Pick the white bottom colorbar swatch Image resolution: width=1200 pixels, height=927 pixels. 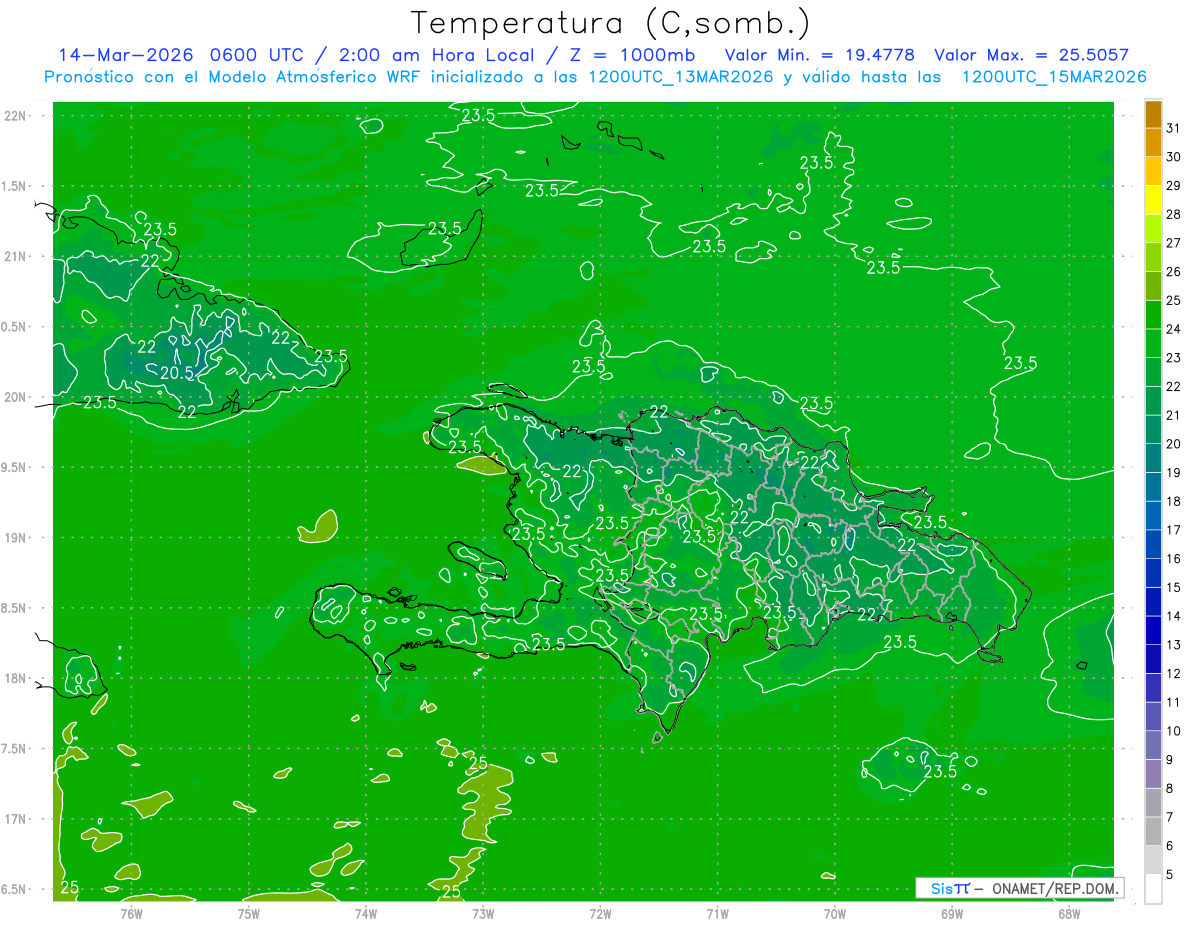[x=1153, y=888]
